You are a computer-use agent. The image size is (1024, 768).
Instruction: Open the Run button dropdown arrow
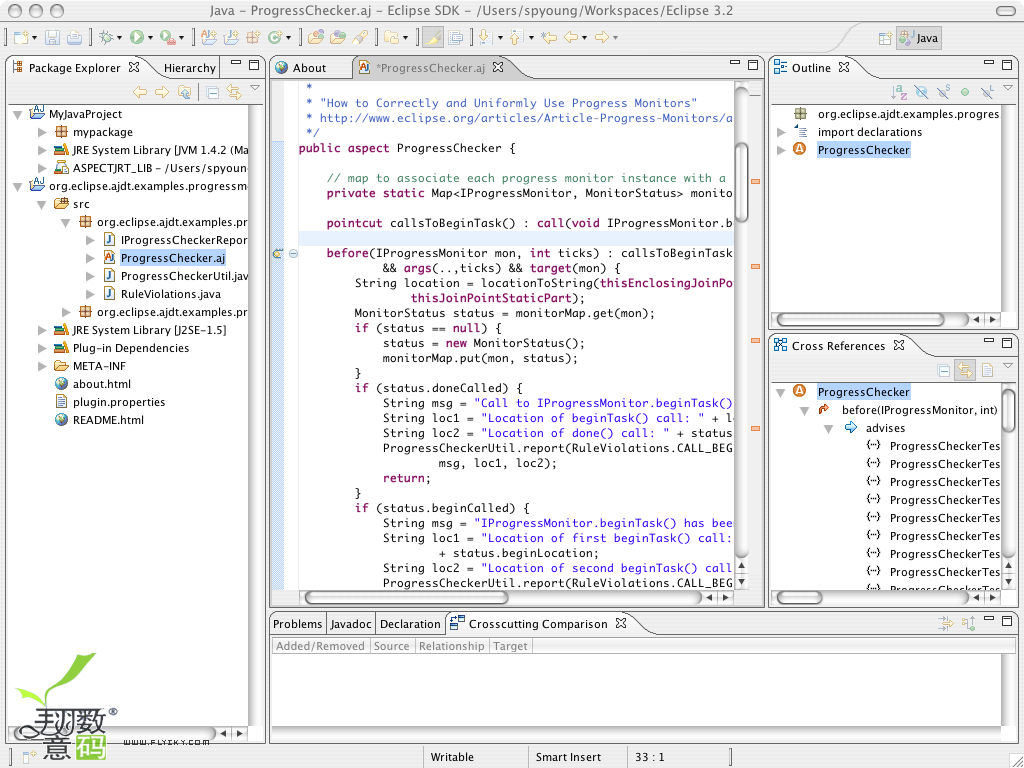point(150,38)
